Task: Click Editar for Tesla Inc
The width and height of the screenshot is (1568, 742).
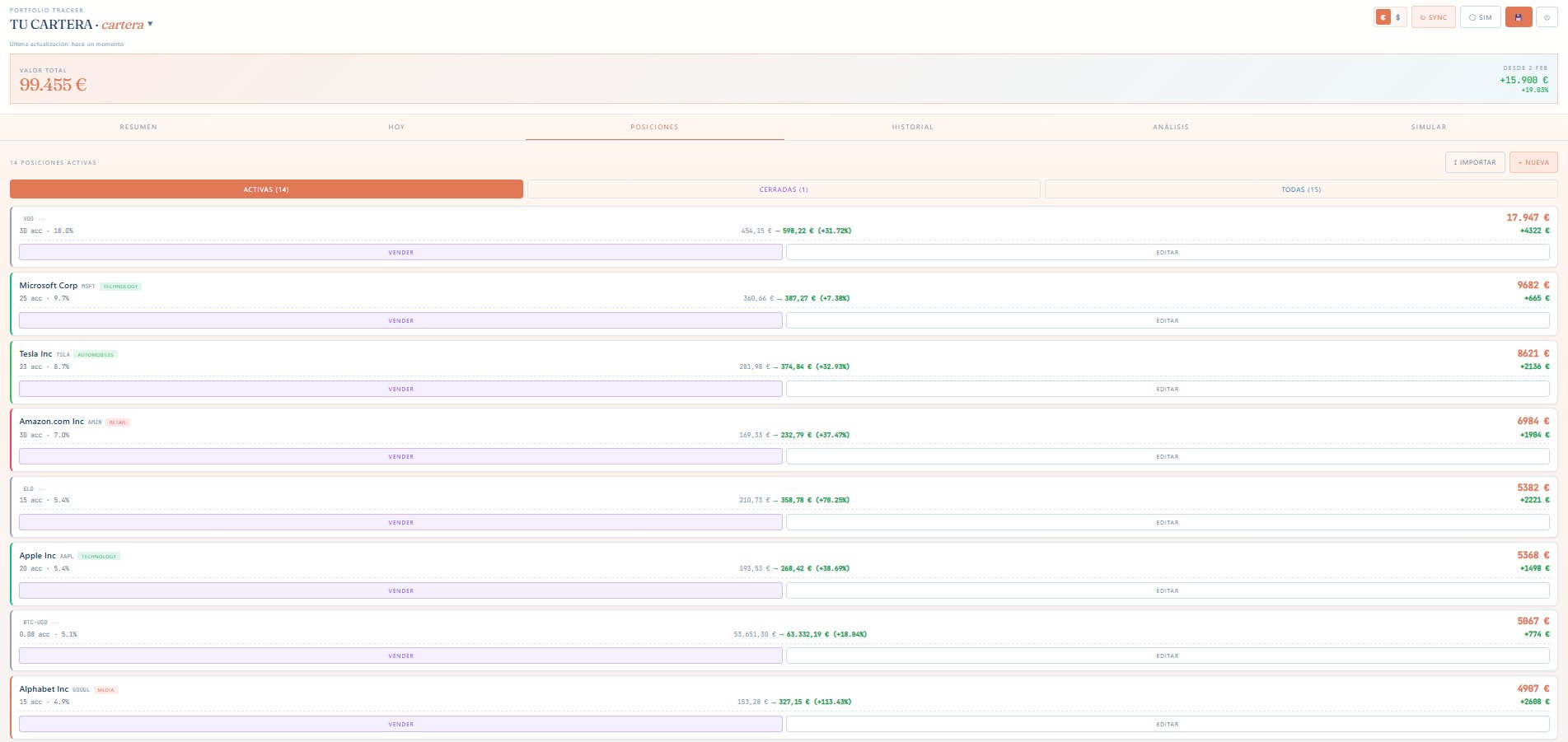Action: (1168, 389)
